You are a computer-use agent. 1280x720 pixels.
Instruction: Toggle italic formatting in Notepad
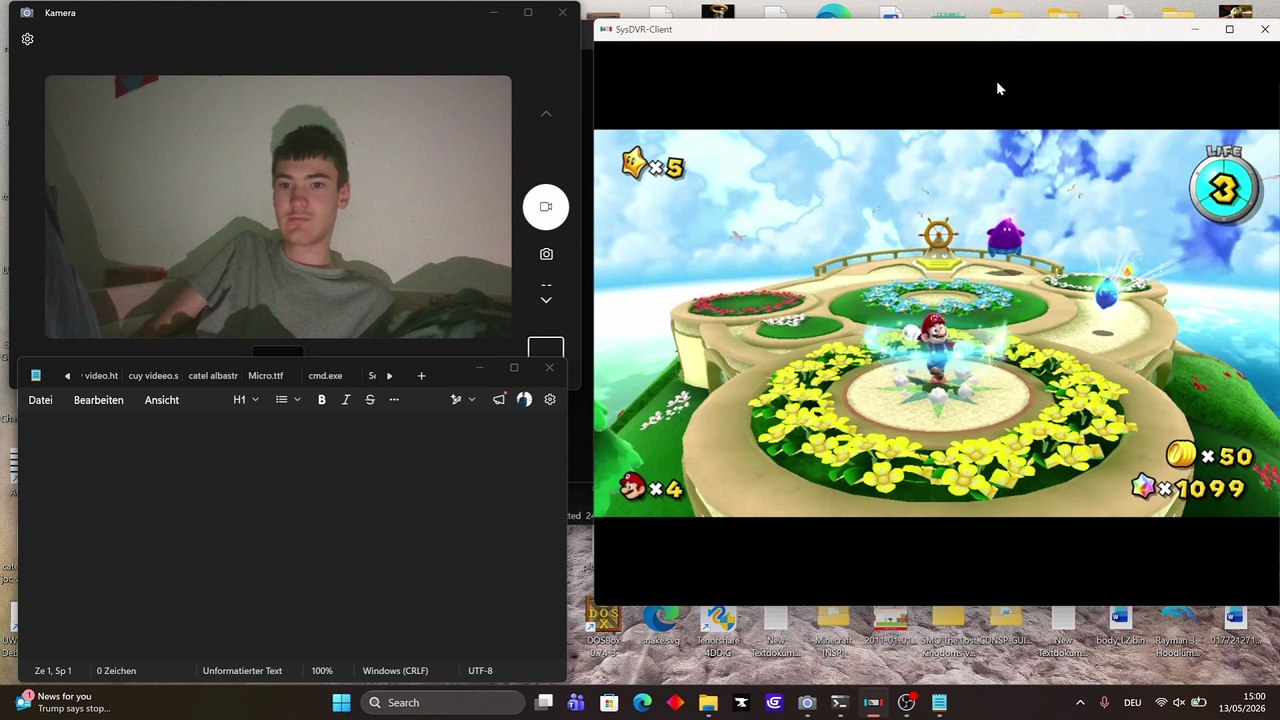coord(346,400)
